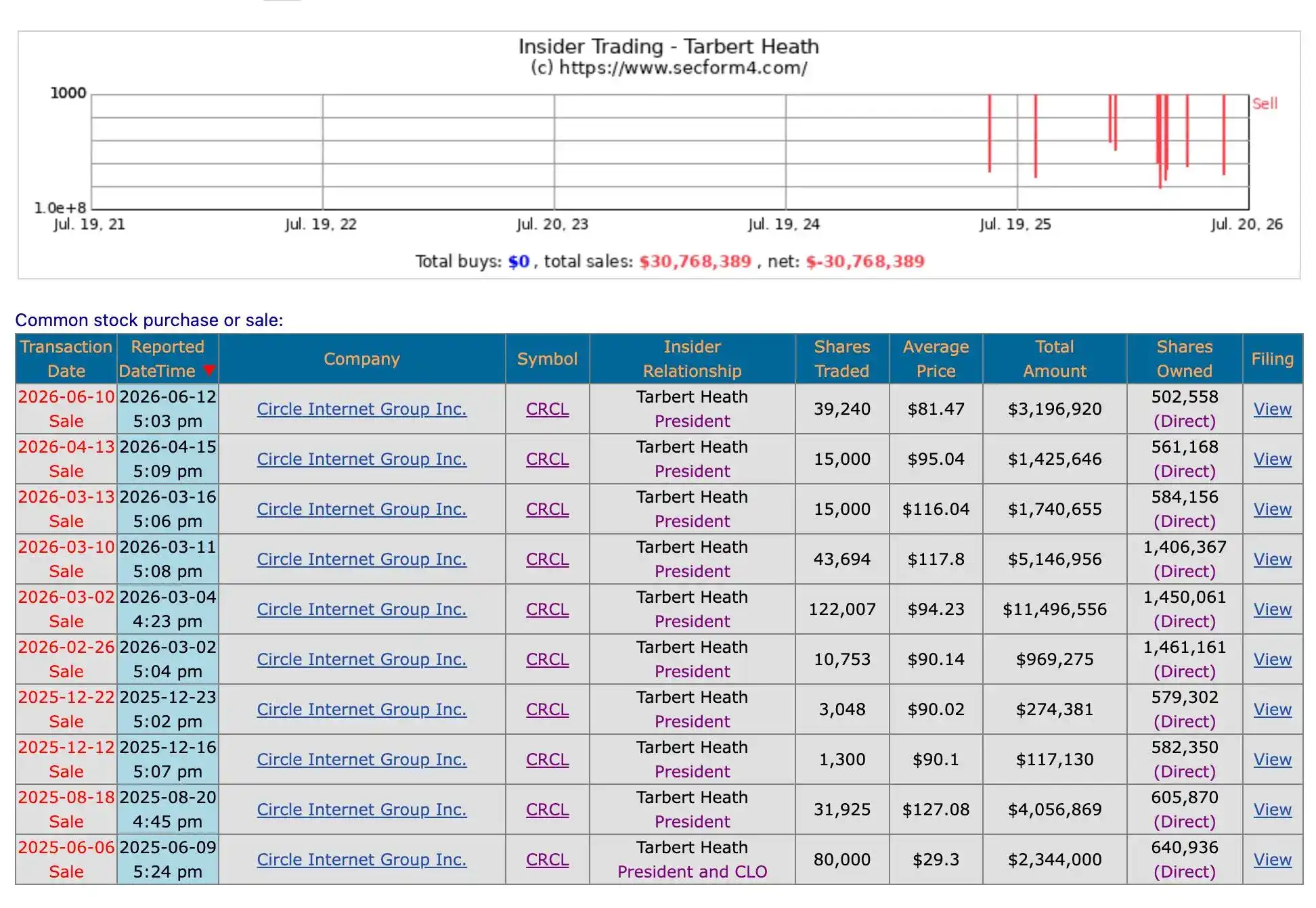
Task: View filing for the 2026-04-13 sale
Action: (1272, 459)
